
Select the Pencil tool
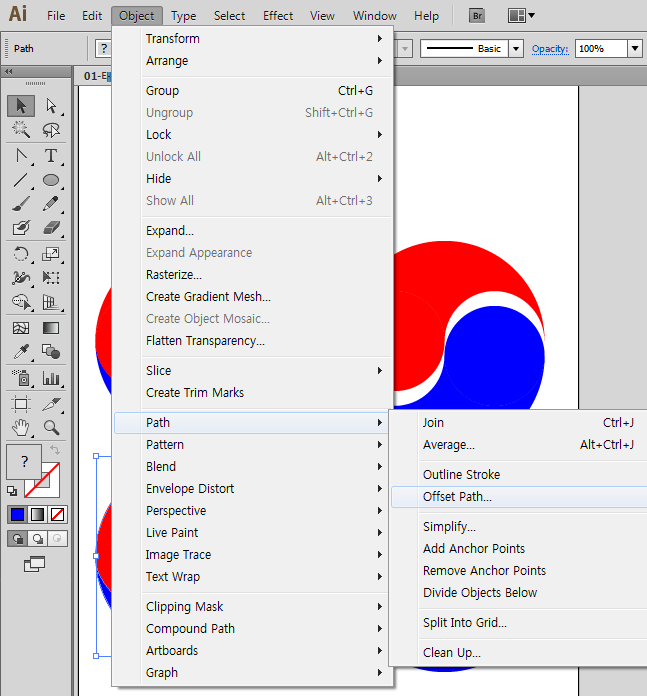tap(51, 204)
